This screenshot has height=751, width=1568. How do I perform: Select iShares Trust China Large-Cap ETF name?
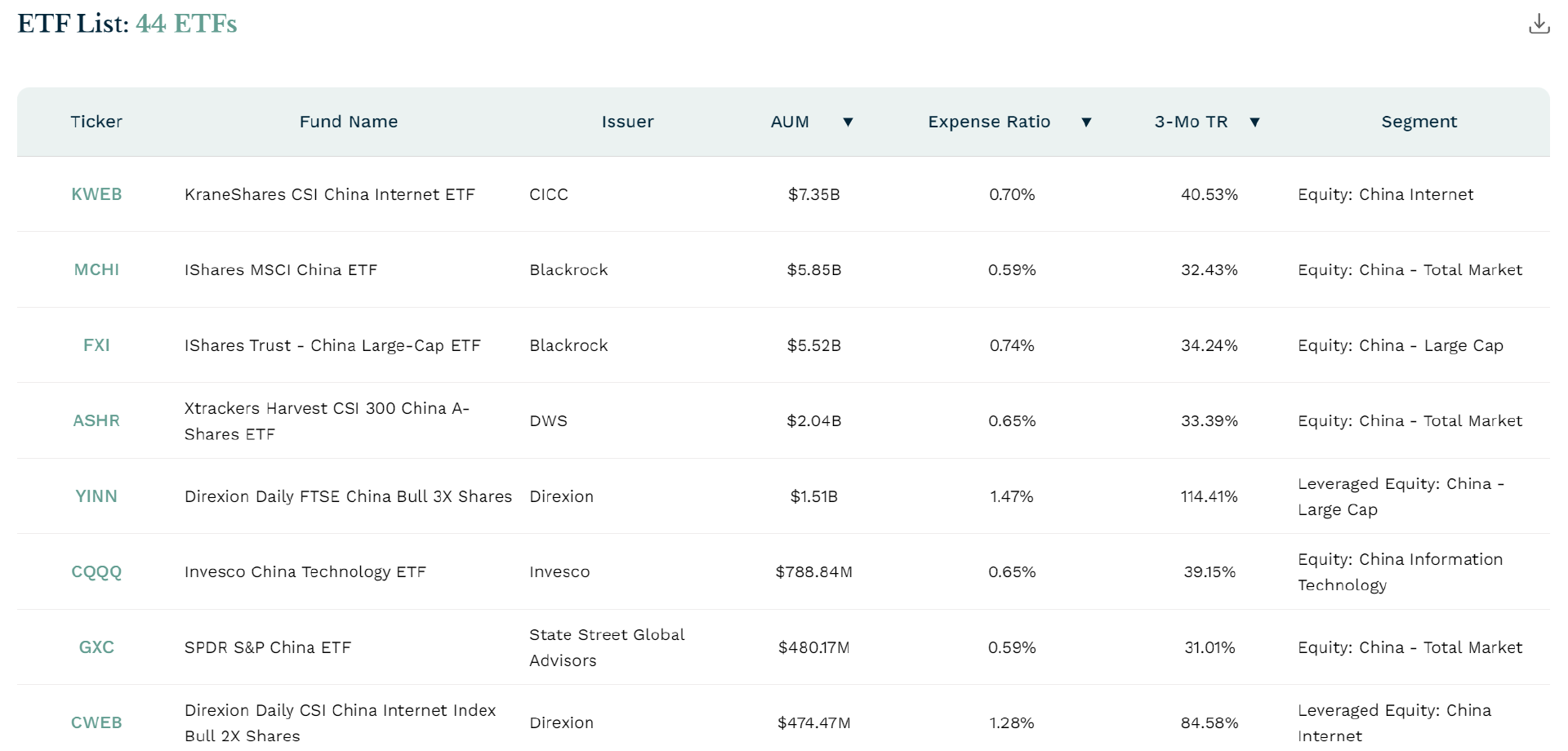pos(332,345)
